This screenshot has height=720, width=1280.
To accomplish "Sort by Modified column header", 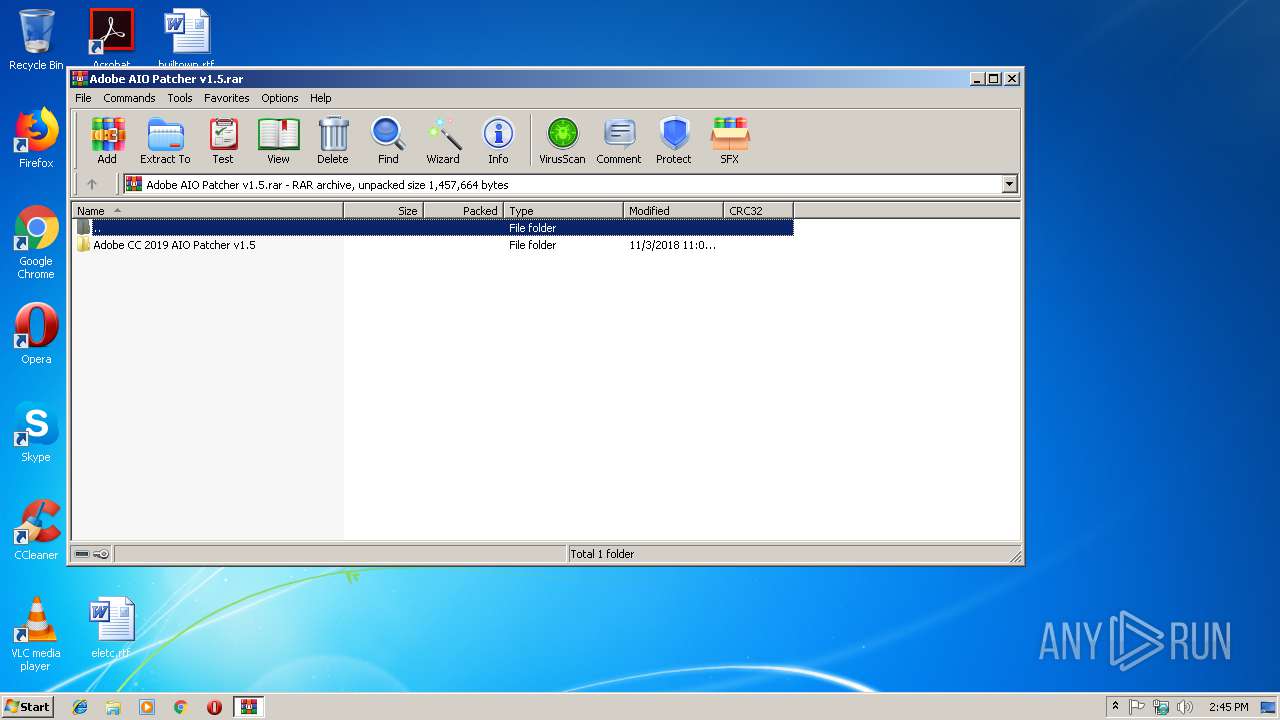I will pyautogui.click(x=674, y=210).
